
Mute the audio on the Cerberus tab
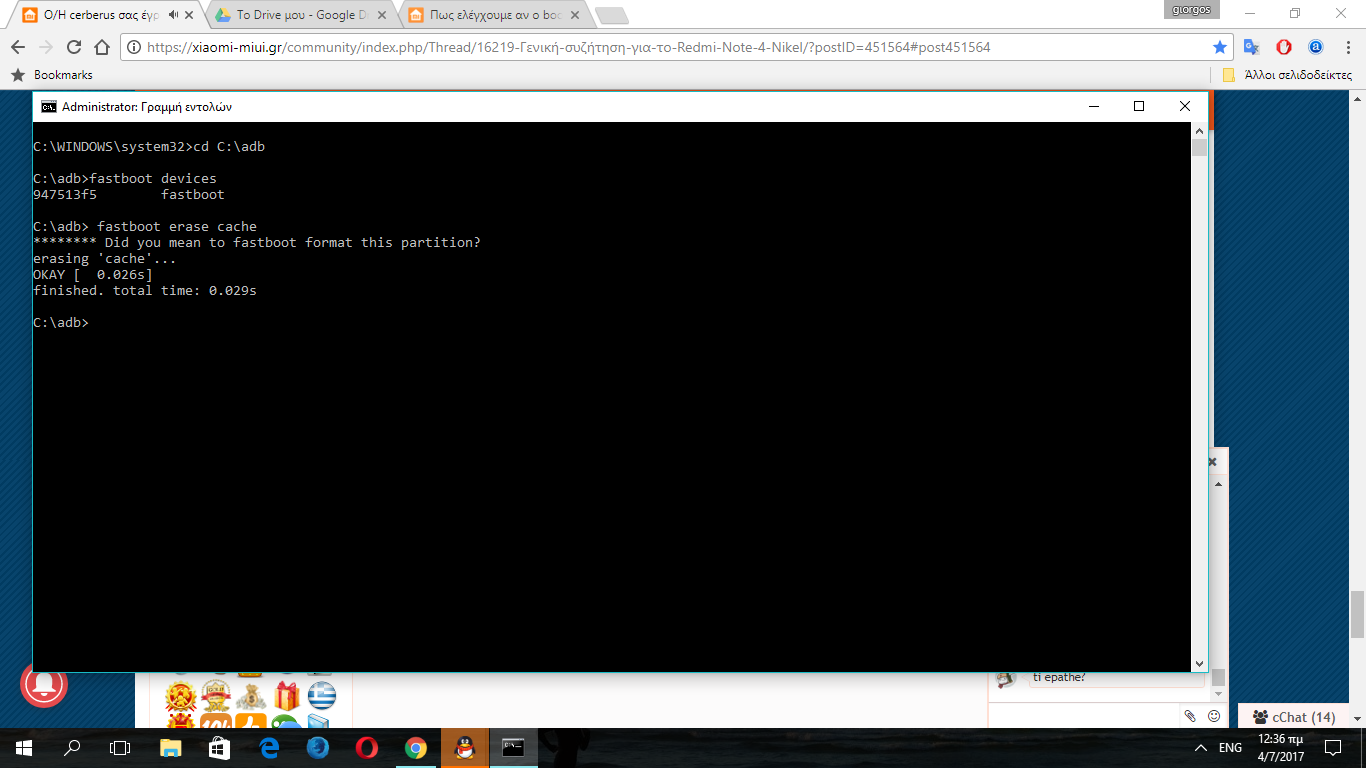[174, 15]
